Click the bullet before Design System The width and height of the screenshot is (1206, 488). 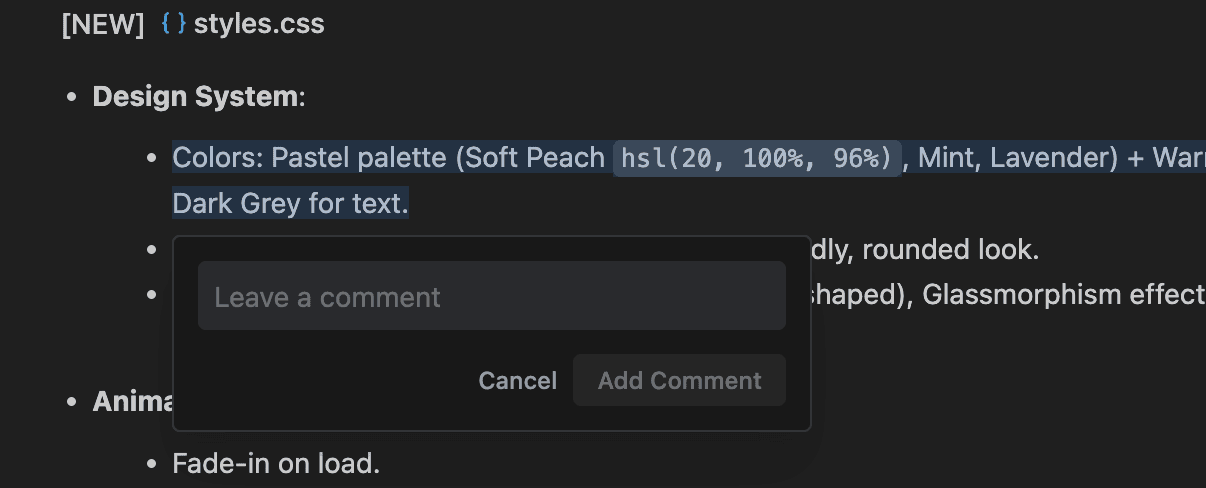click(x=71, y=97)
